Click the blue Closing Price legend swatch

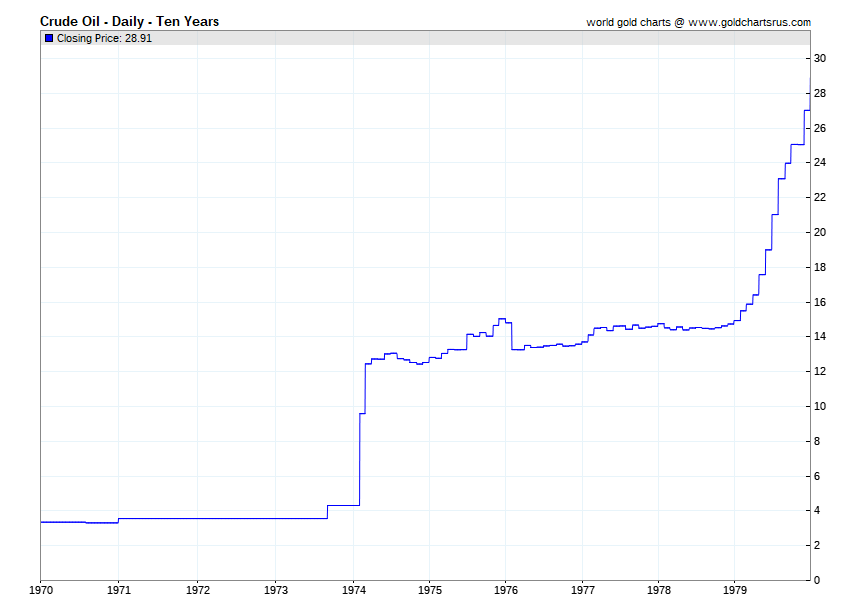(x=49, y=38)
